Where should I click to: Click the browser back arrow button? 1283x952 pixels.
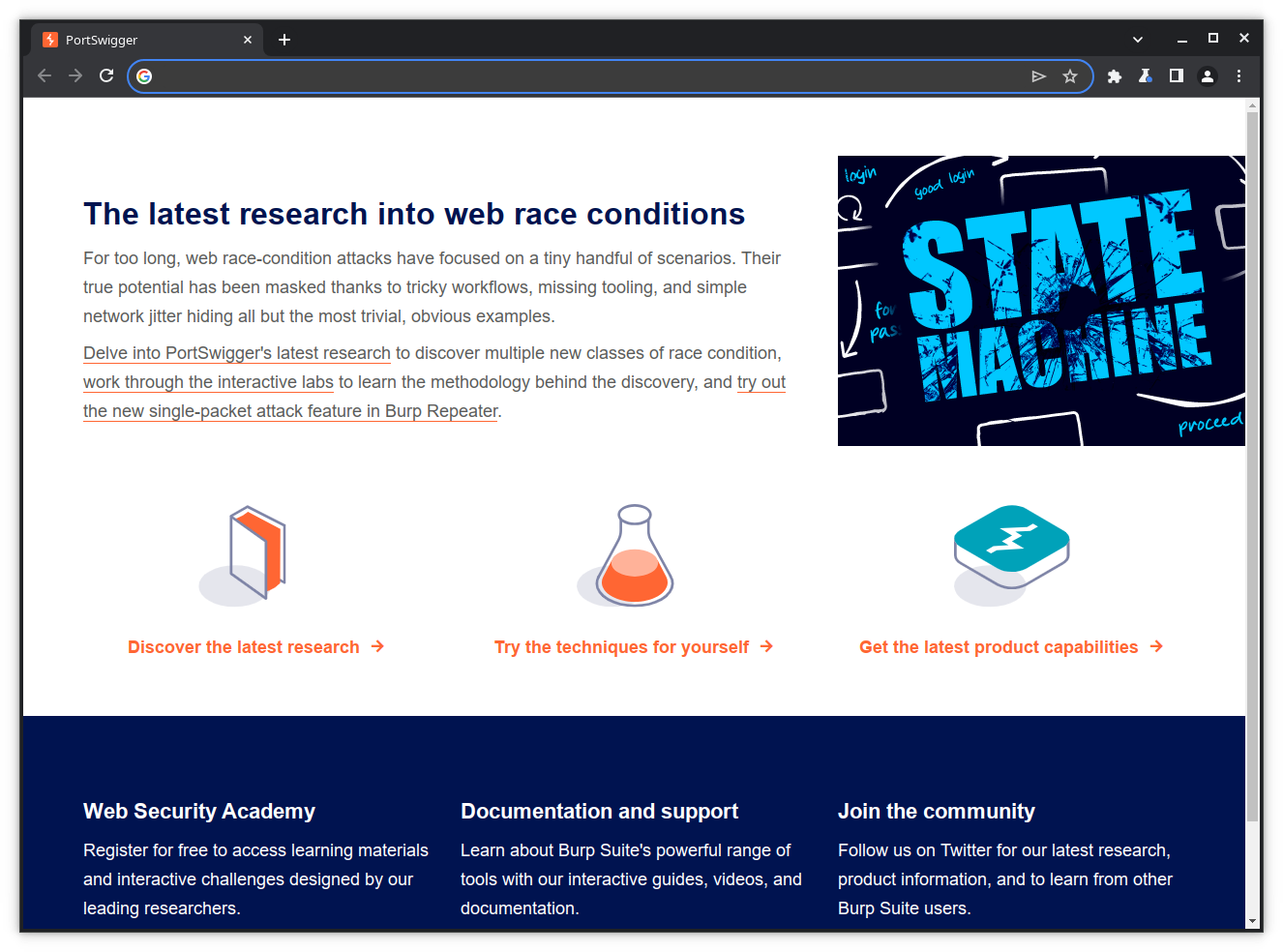pyautogui.click(x=45, y=75)
